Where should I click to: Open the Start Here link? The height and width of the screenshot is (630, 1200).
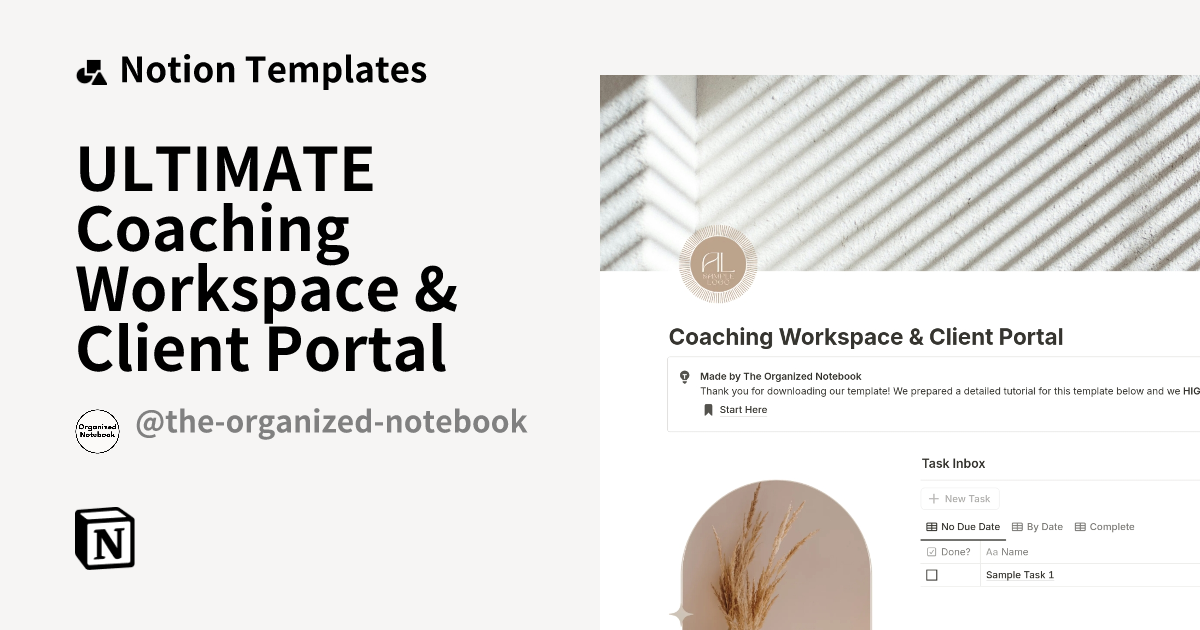743,409
